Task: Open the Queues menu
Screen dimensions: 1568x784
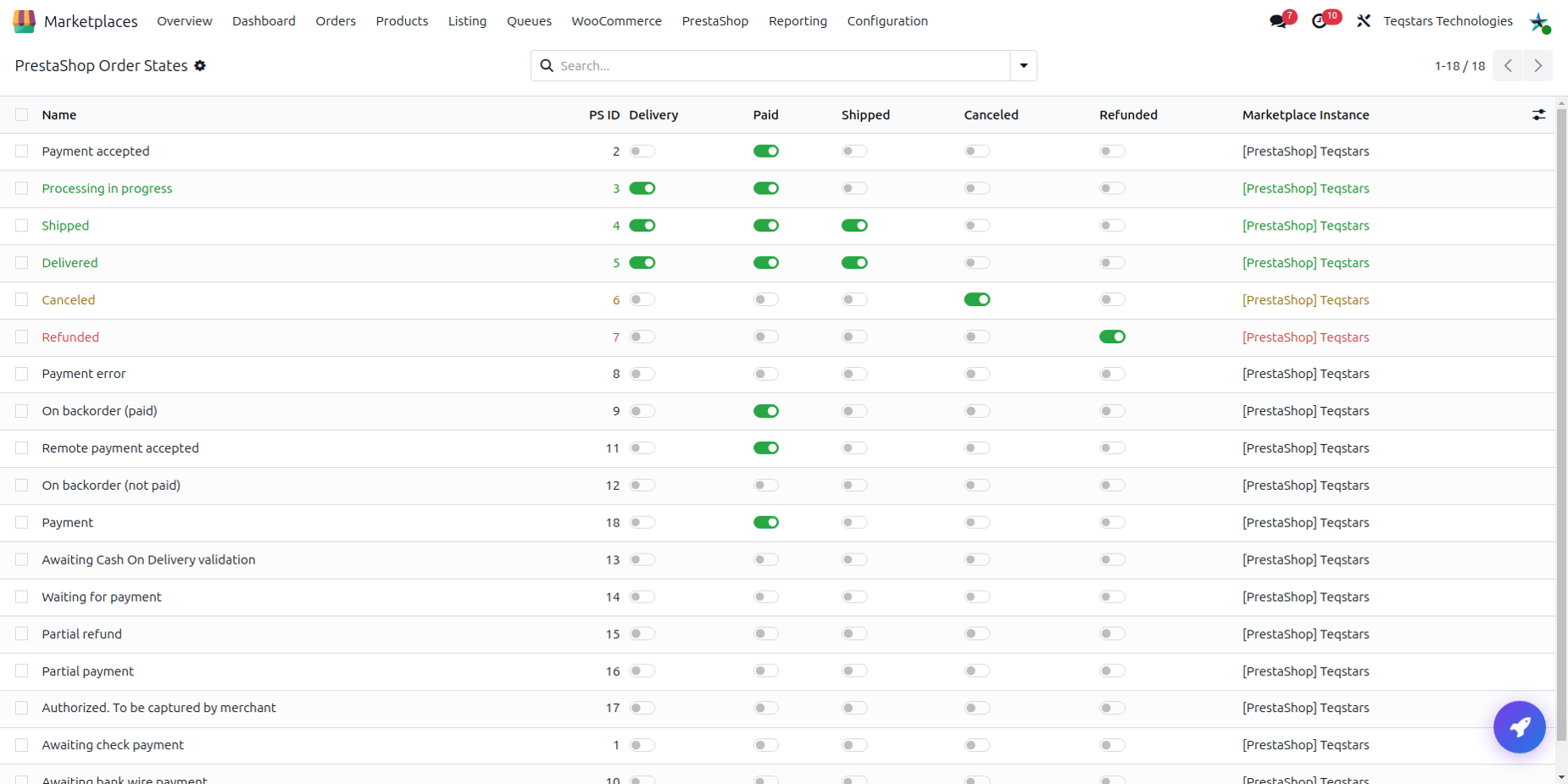Action: (x=529, y=21)
